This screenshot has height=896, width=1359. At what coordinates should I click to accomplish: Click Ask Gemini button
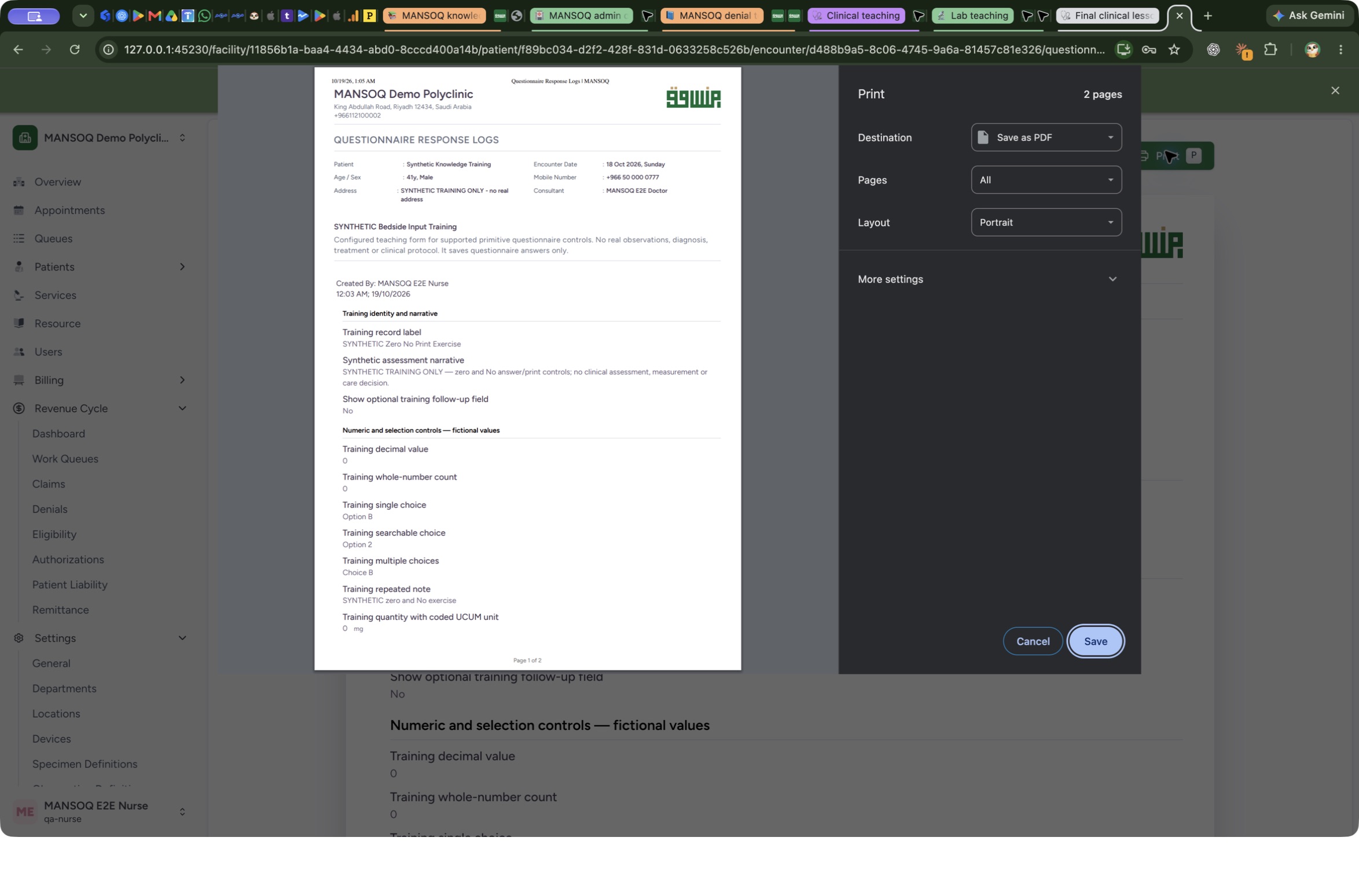1308,16
